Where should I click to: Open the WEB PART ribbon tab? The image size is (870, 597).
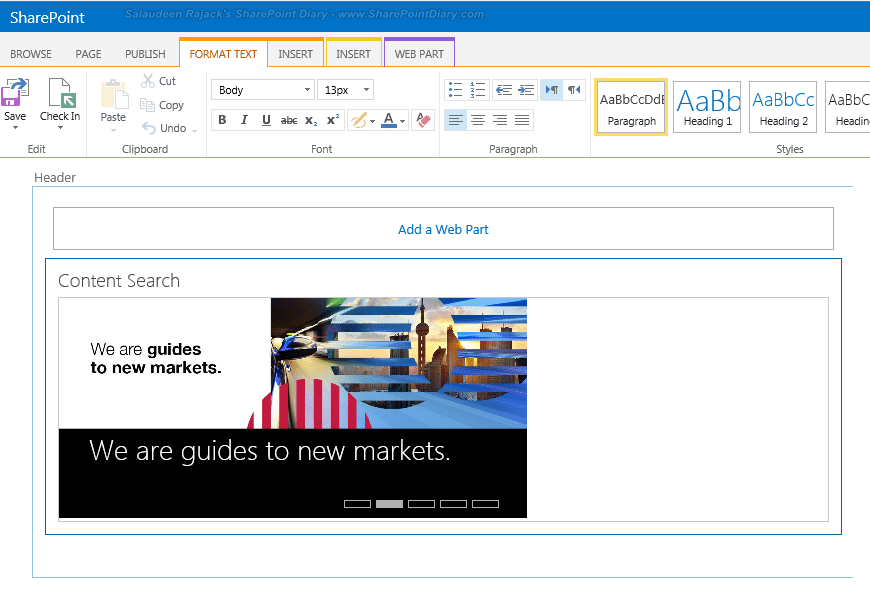pyautogui.click(x=419, y=54)
